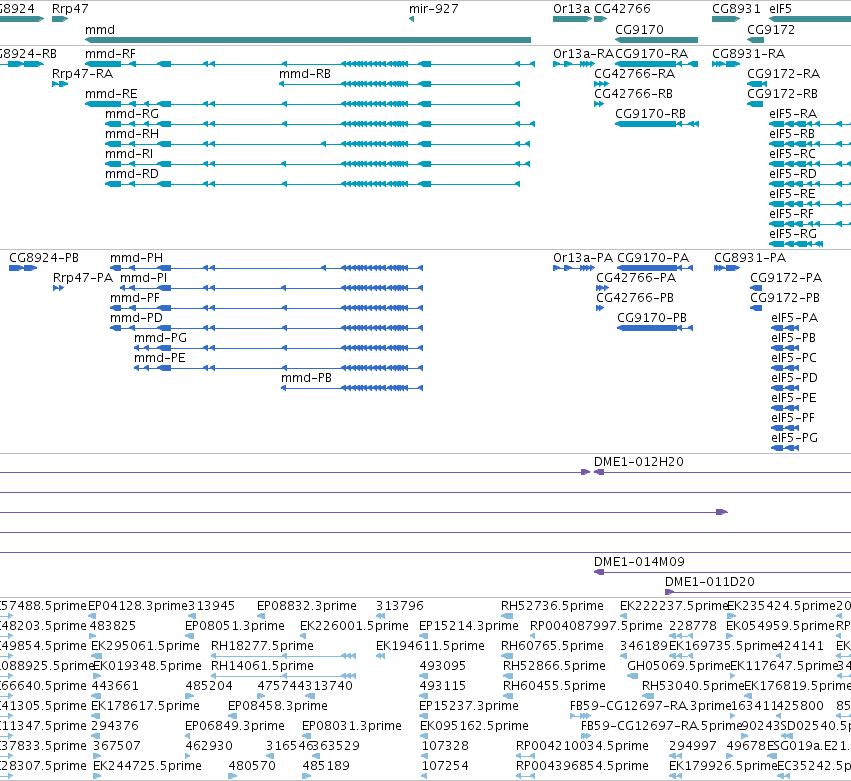Viewport: 851px width, 781px height.
Task: Select the eIF5-PA protein label
Action: [x=795, y=318]
